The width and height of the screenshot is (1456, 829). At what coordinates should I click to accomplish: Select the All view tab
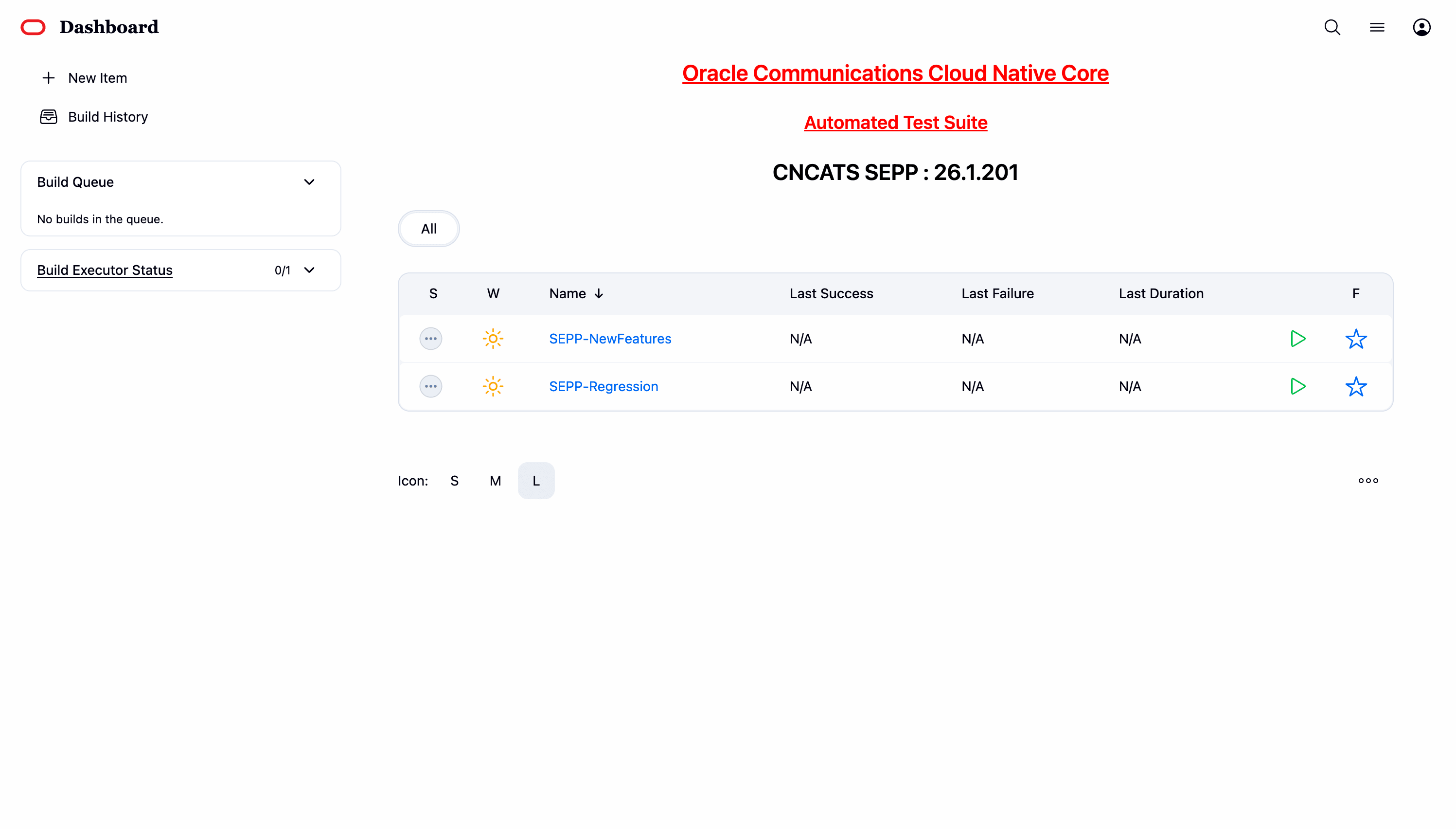click(428, 229)
